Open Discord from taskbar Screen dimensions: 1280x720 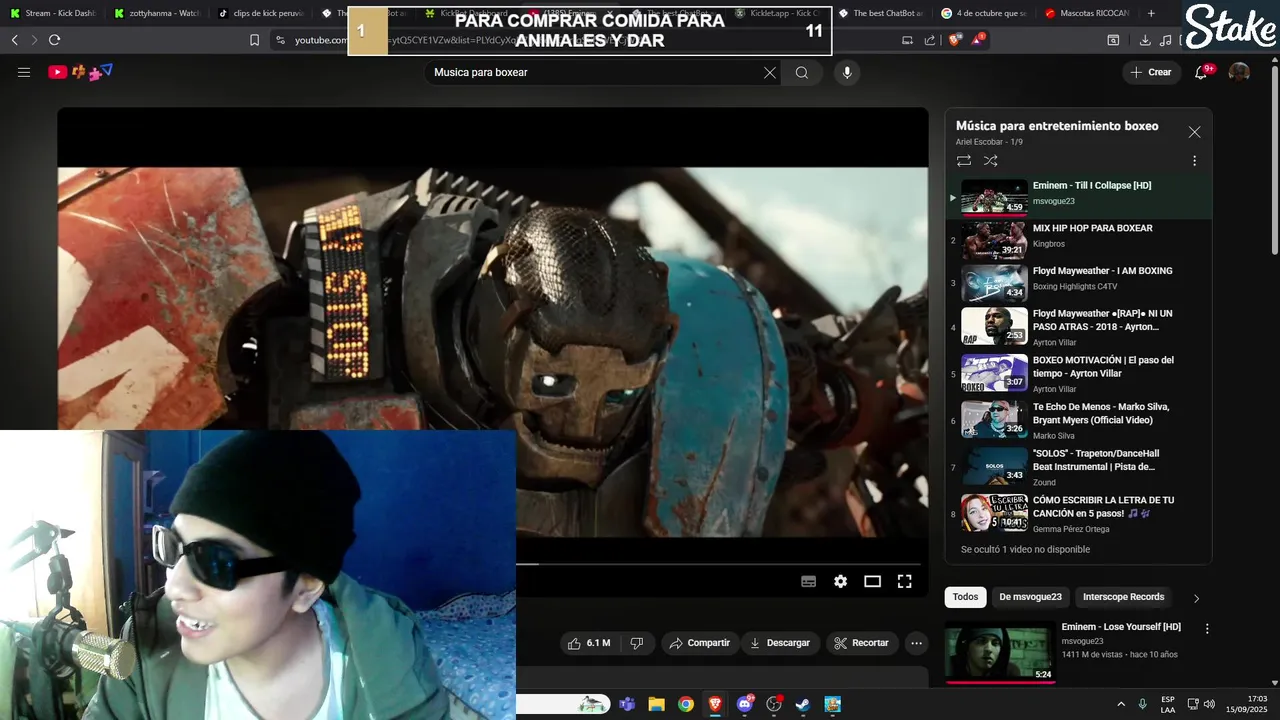coord(745,704)
